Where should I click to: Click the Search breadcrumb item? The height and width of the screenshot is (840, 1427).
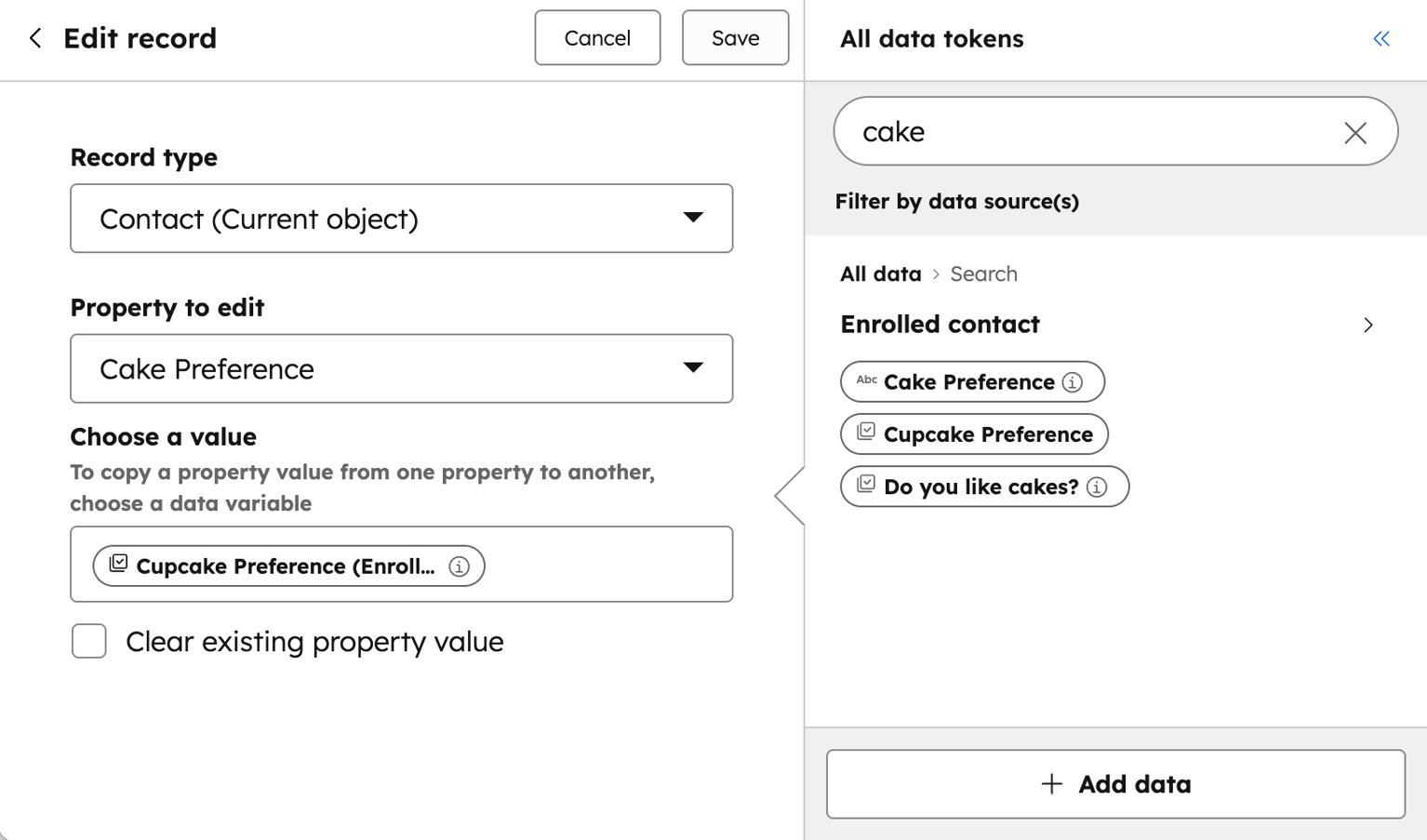983,273
